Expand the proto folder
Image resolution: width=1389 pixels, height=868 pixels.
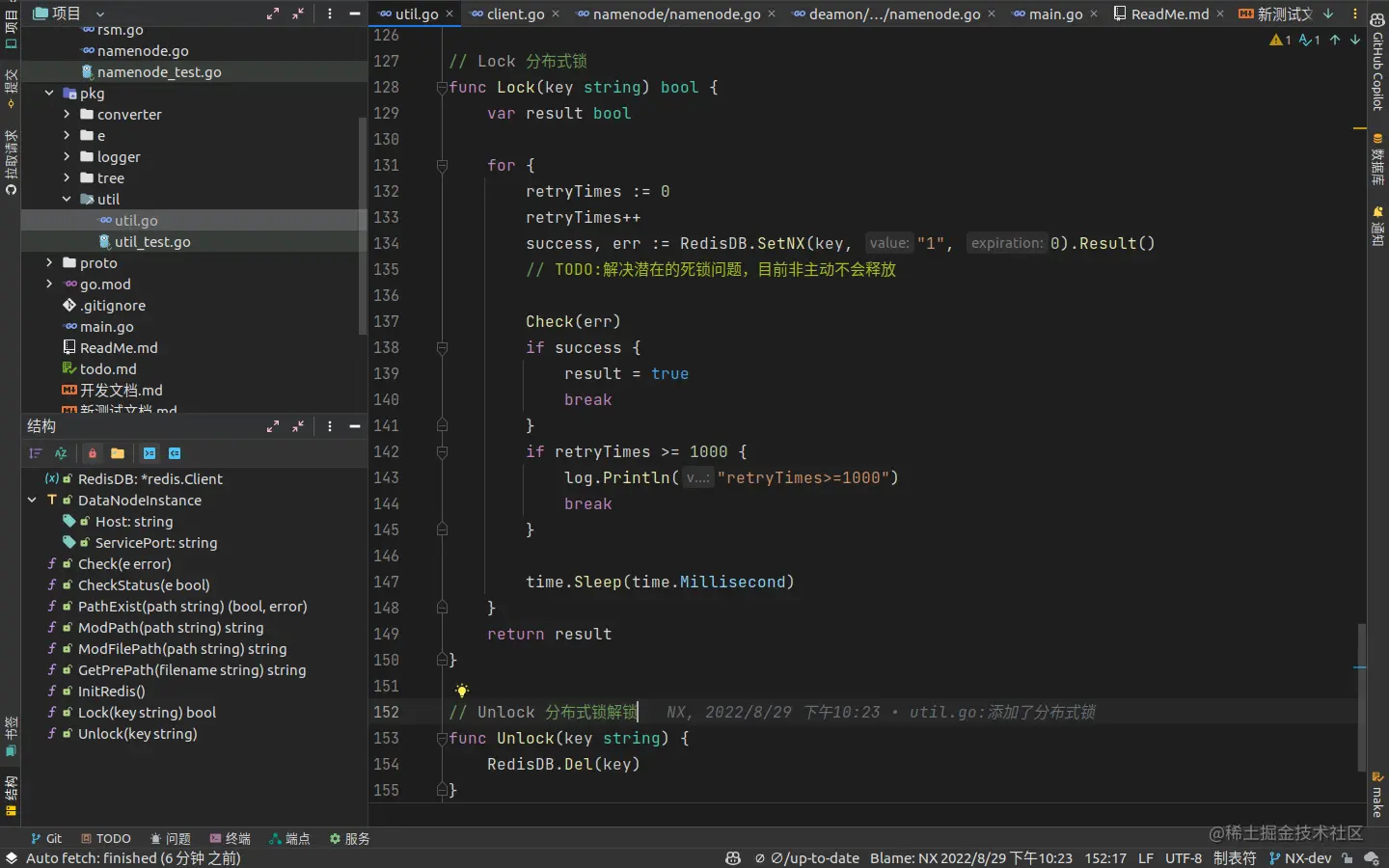click(49, 263)
